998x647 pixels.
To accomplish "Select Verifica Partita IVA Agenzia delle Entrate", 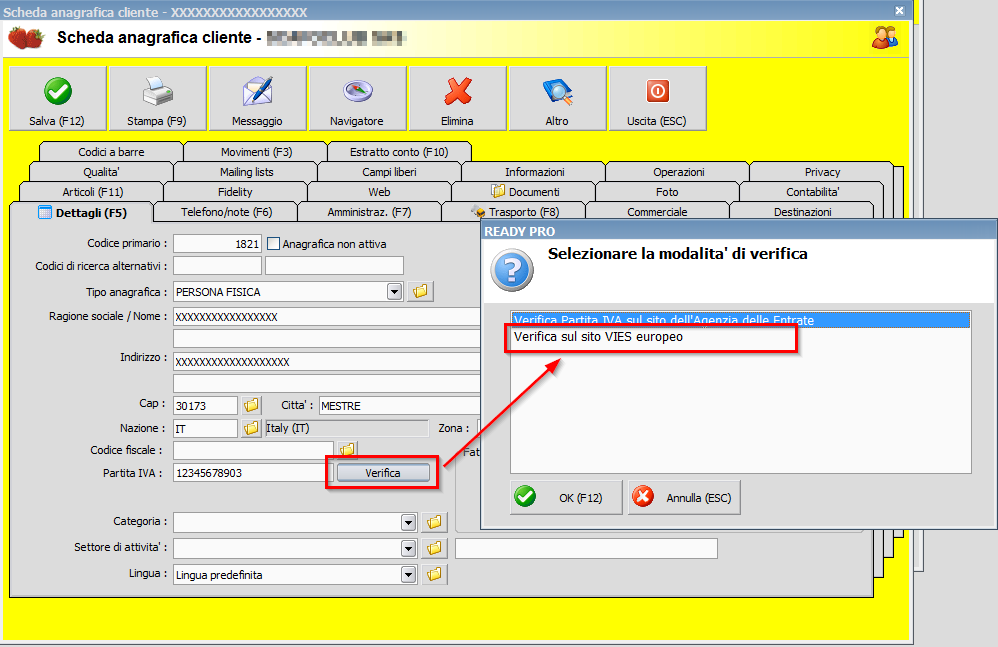I will [741, 319].
